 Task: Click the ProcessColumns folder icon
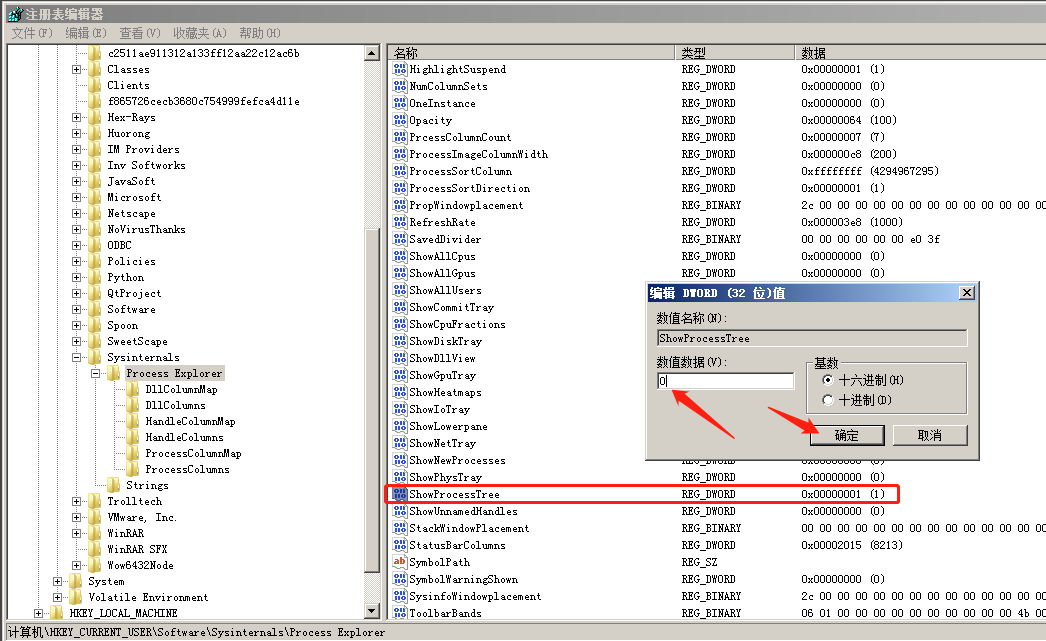[x=133, y=469]
